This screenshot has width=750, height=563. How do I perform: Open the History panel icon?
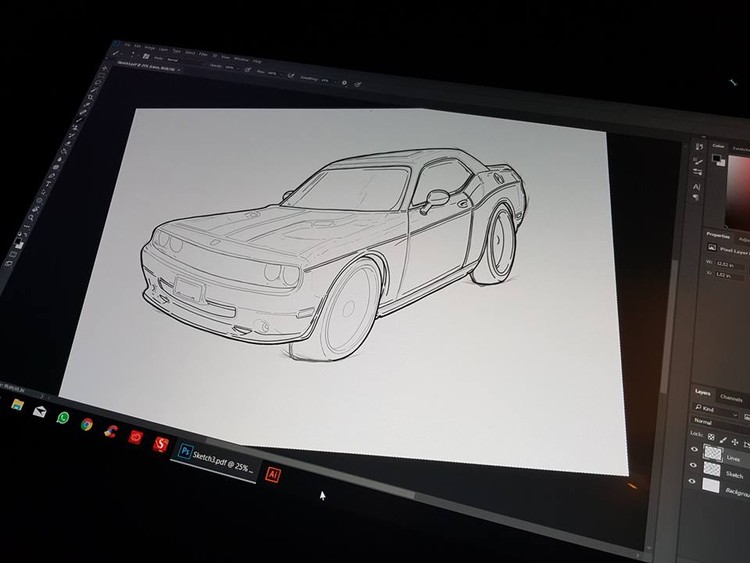[699, 146]
